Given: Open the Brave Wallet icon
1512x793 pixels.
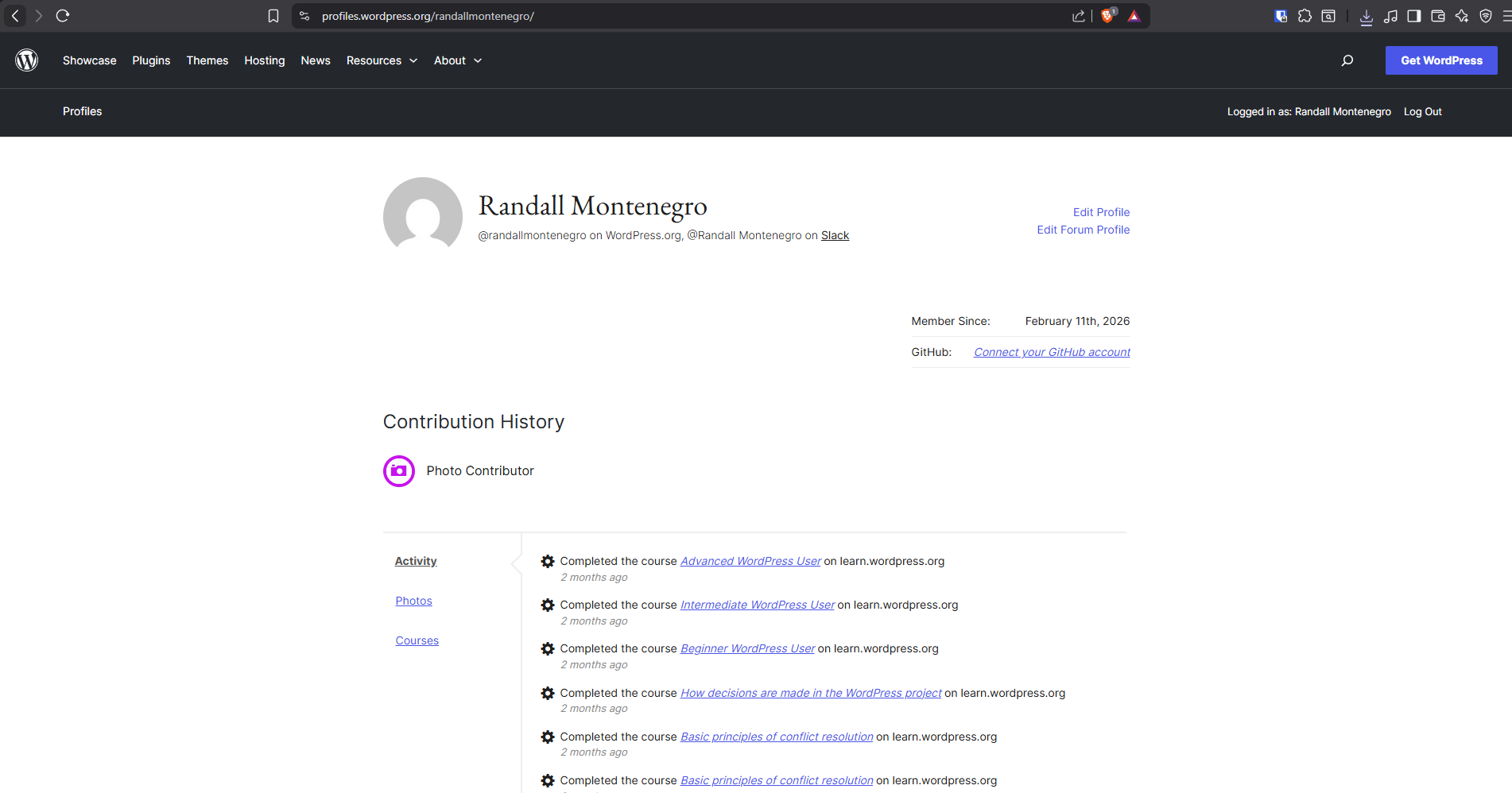Looking at the screenshot, I should pyautogui.click(x=1438, y=16).
